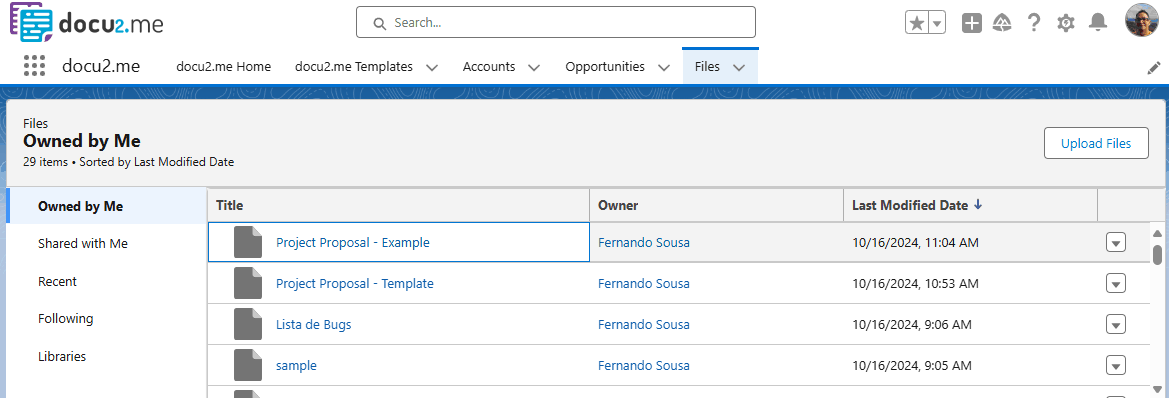The width and height of the screenshot is (1169, 398).
Task: Click the search magnifier icon
Action: 379,23
